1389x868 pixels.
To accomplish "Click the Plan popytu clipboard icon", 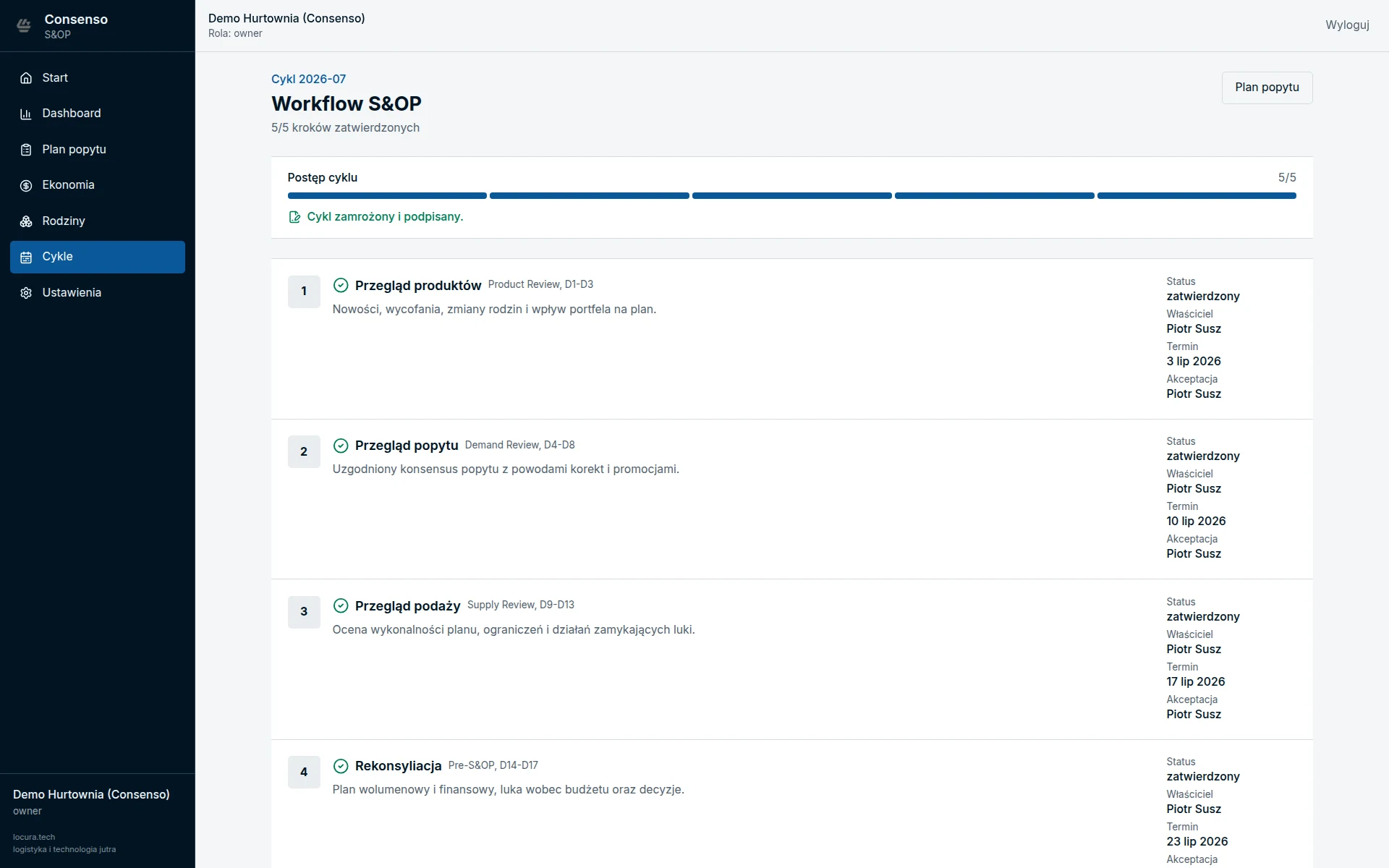I will tap(26, 150).
